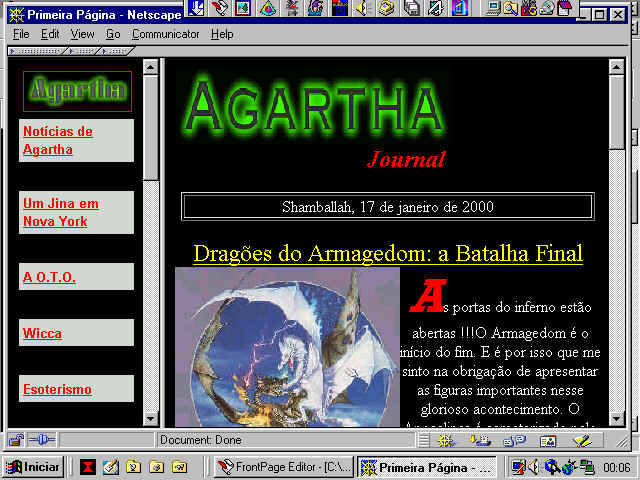The image size is (640, 480).
Task: Open the My Computer shortcut bar icon
Action: pyautogui.click(x=493, y=8)
